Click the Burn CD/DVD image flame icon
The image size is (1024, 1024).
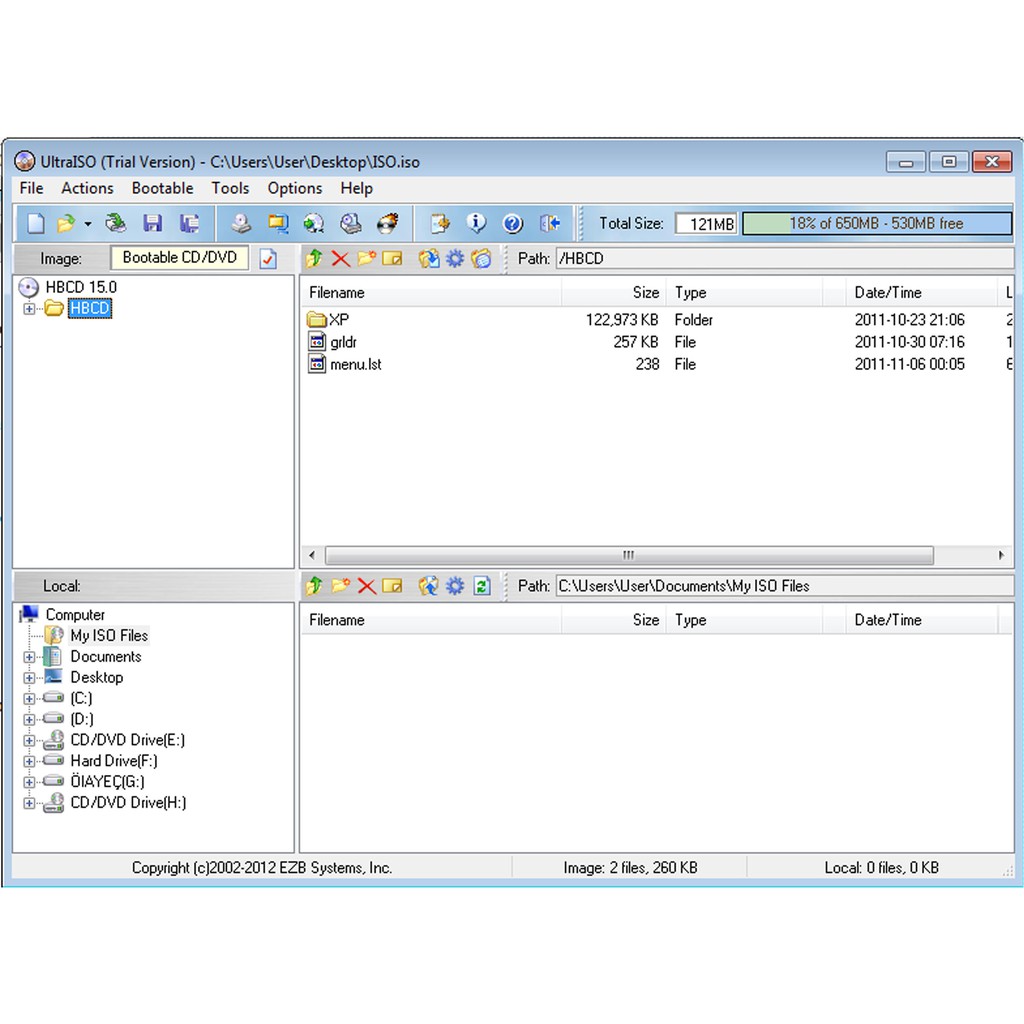(x=387, y=223)
